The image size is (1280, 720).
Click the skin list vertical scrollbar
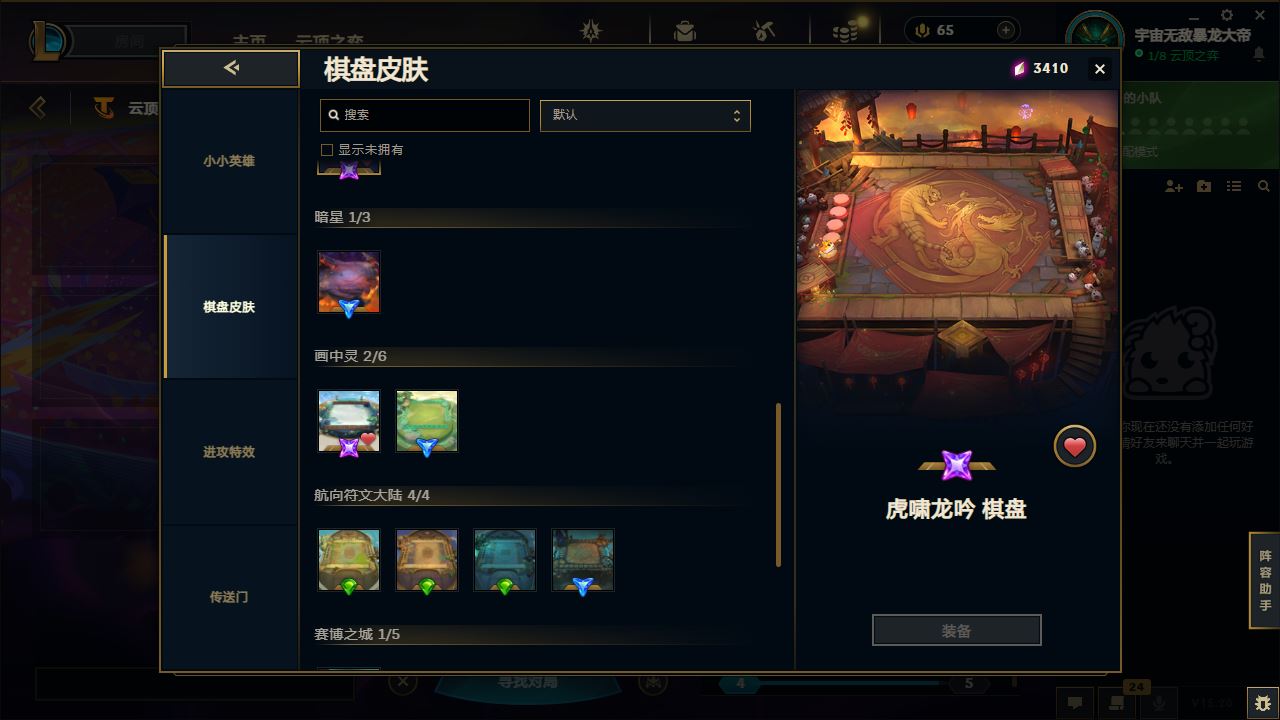[779, 485]
